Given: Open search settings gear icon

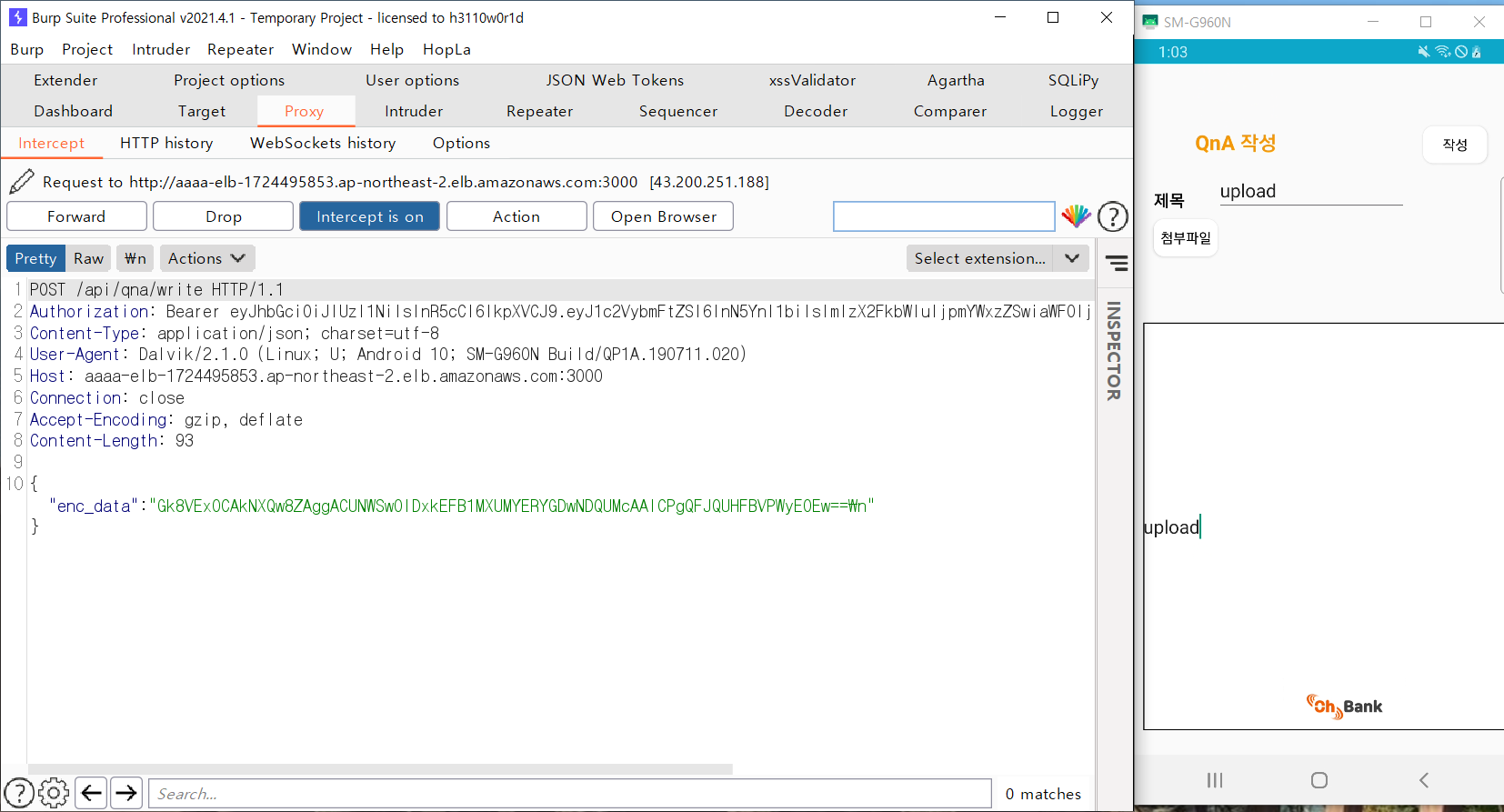Looking at the screenshot, I should (x=54, y=794).
